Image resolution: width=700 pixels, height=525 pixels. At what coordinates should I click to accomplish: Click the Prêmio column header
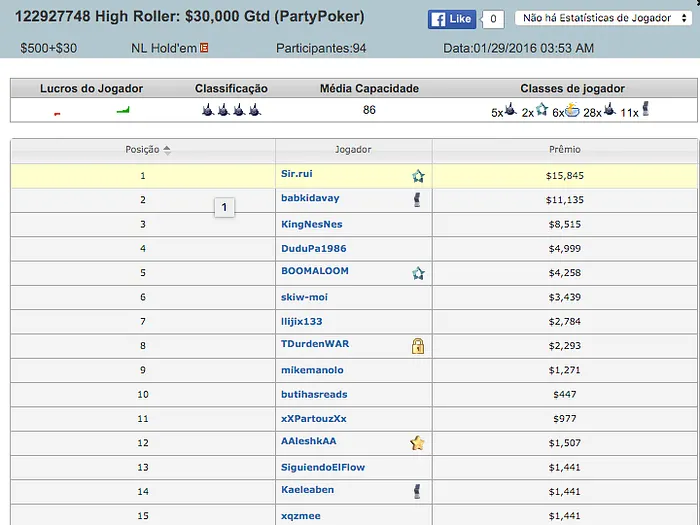tap(564, 150)
